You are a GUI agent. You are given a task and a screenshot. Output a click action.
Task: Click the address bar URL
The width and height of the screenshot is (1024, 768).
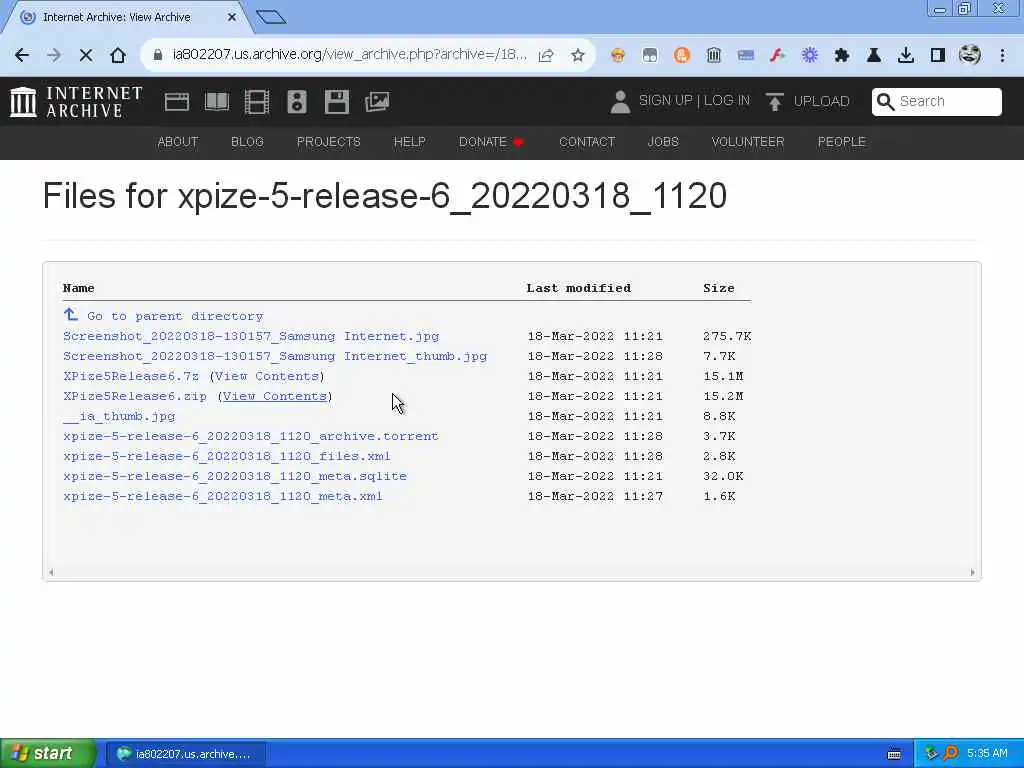point(349,55)
